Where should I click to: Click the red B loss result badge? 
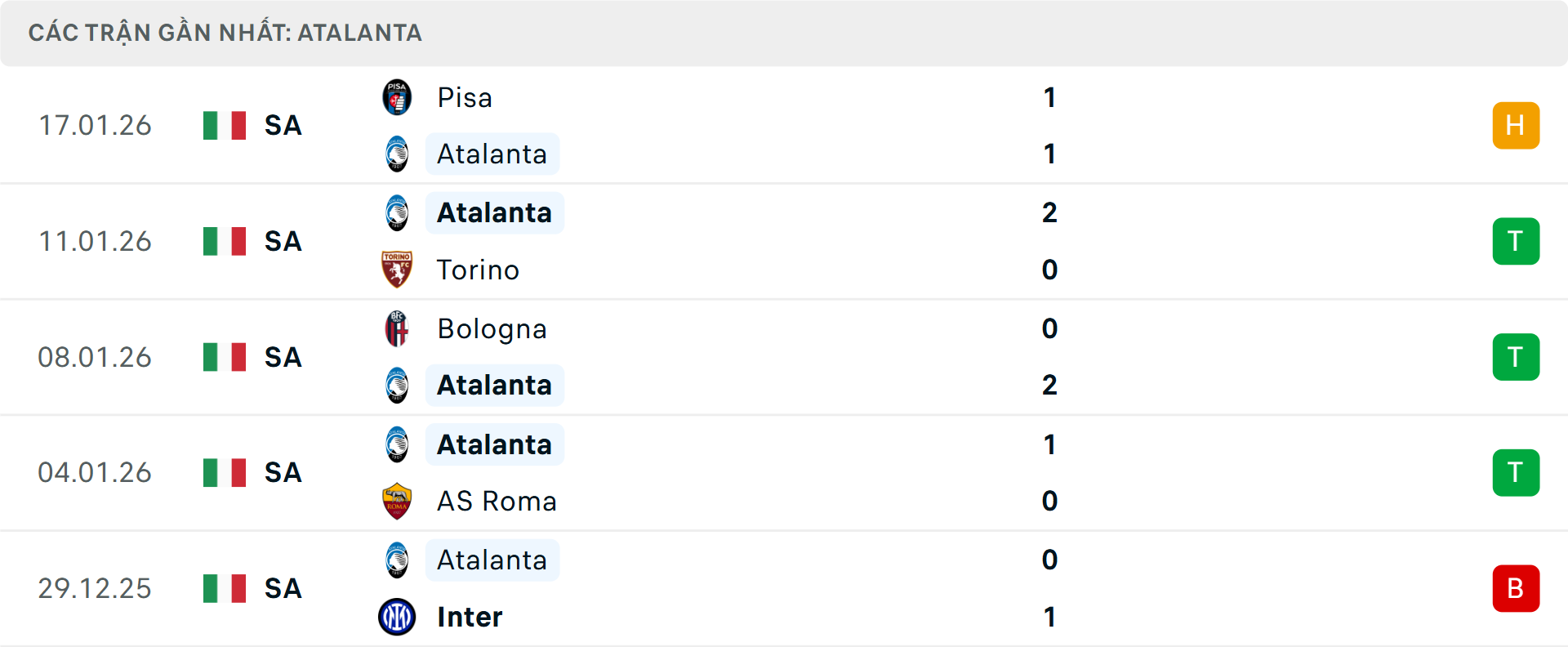1515,588
